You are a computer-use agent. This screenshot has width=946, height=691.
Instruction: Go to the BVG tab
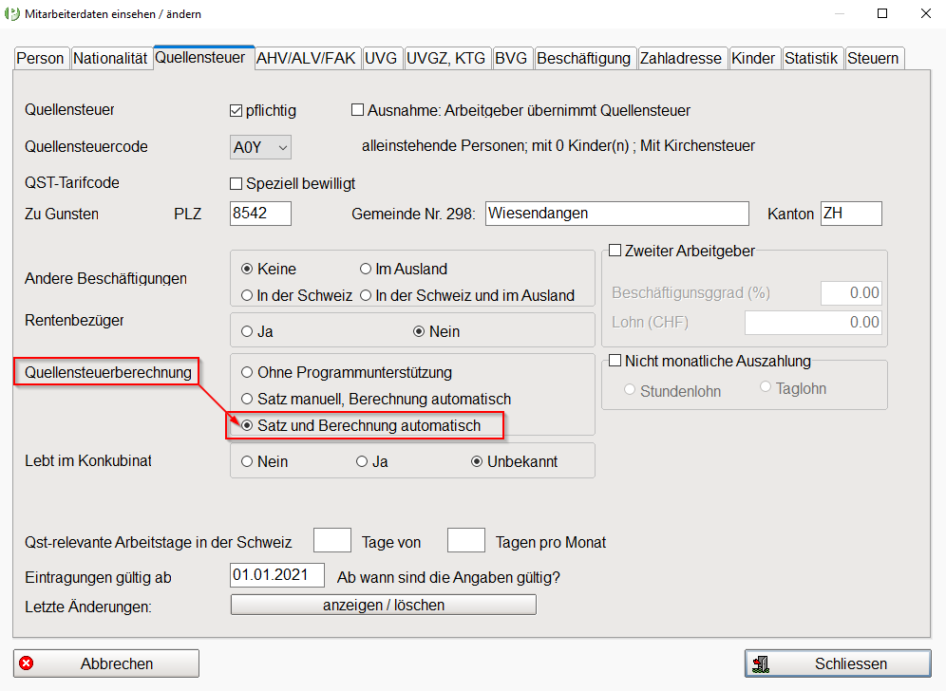click(512, 59)
